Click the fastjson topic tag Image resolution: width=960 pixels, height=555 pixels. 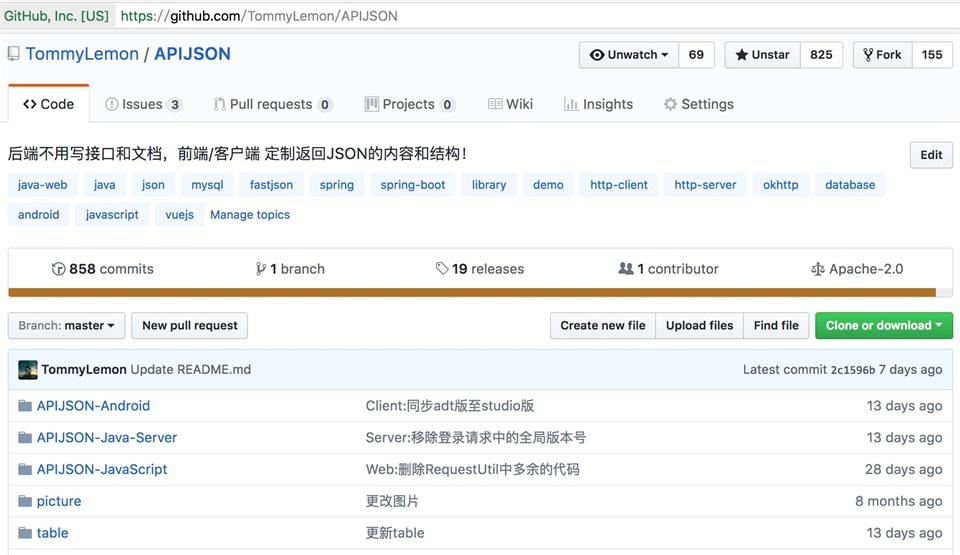(x=271, y=184)
